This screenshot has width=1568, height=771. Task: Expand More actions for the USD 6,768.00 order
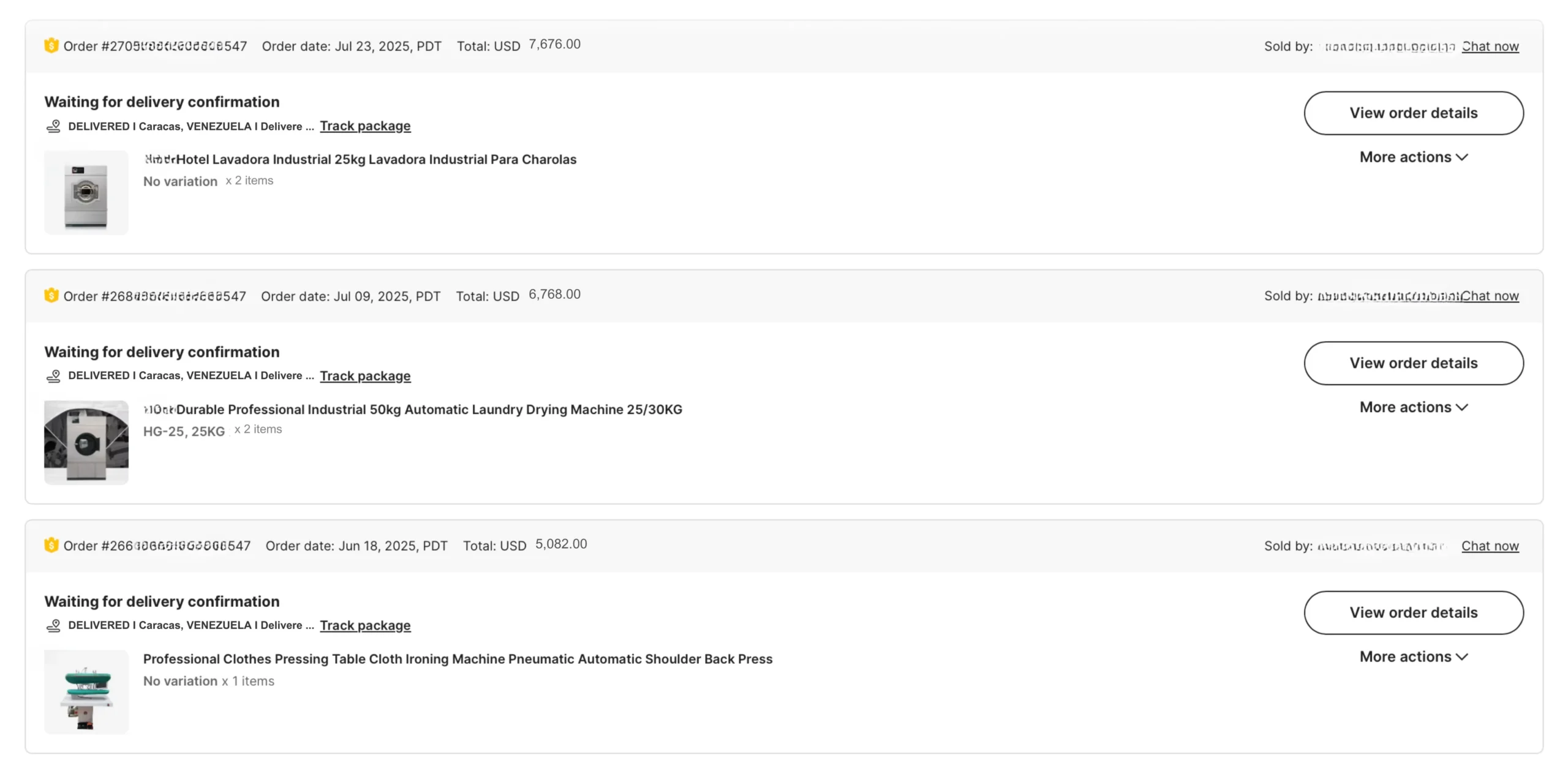coord(1413,407)
